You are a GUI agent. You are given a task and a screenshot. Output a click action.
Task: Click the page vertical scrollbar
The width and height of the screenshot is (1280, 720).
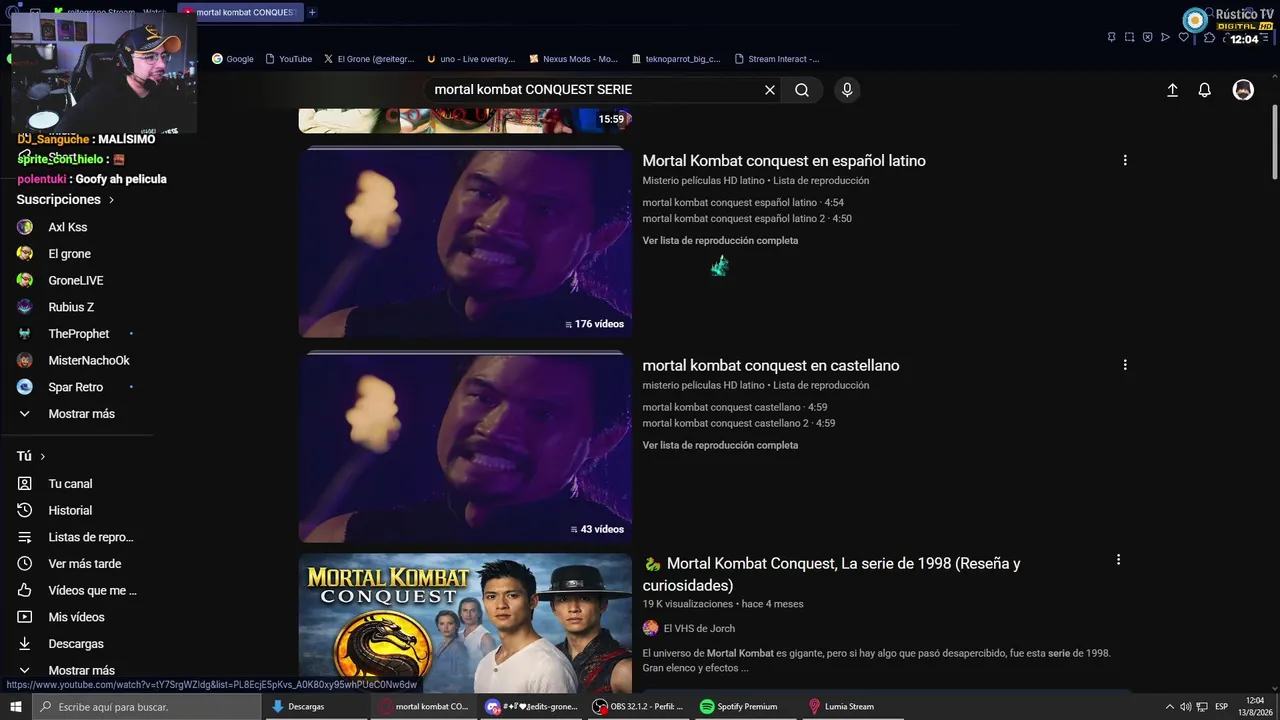point(1274,140)
